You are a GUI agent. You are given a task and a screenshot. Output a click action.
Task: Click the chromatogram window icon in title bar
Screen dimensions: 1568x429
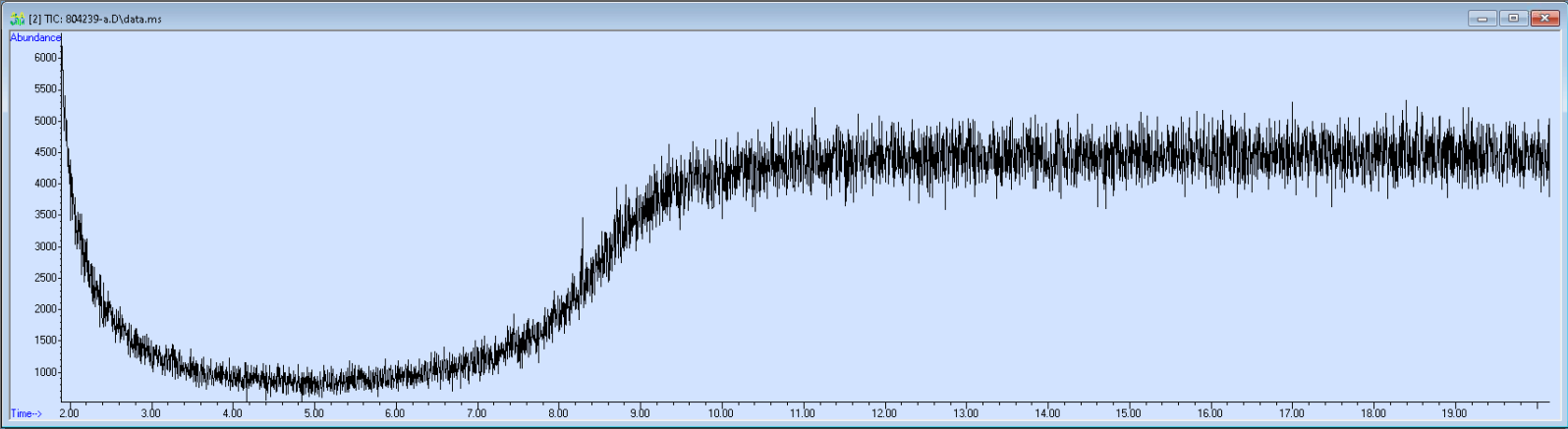click(x=17, y=19)
